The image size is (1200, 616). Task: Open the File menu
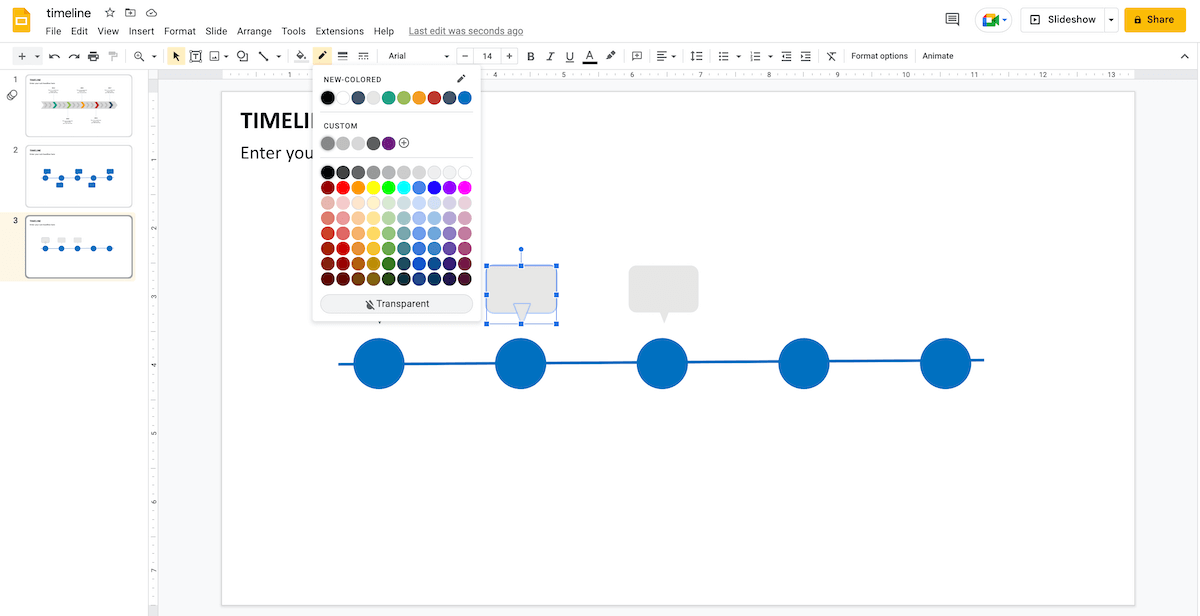53,31
